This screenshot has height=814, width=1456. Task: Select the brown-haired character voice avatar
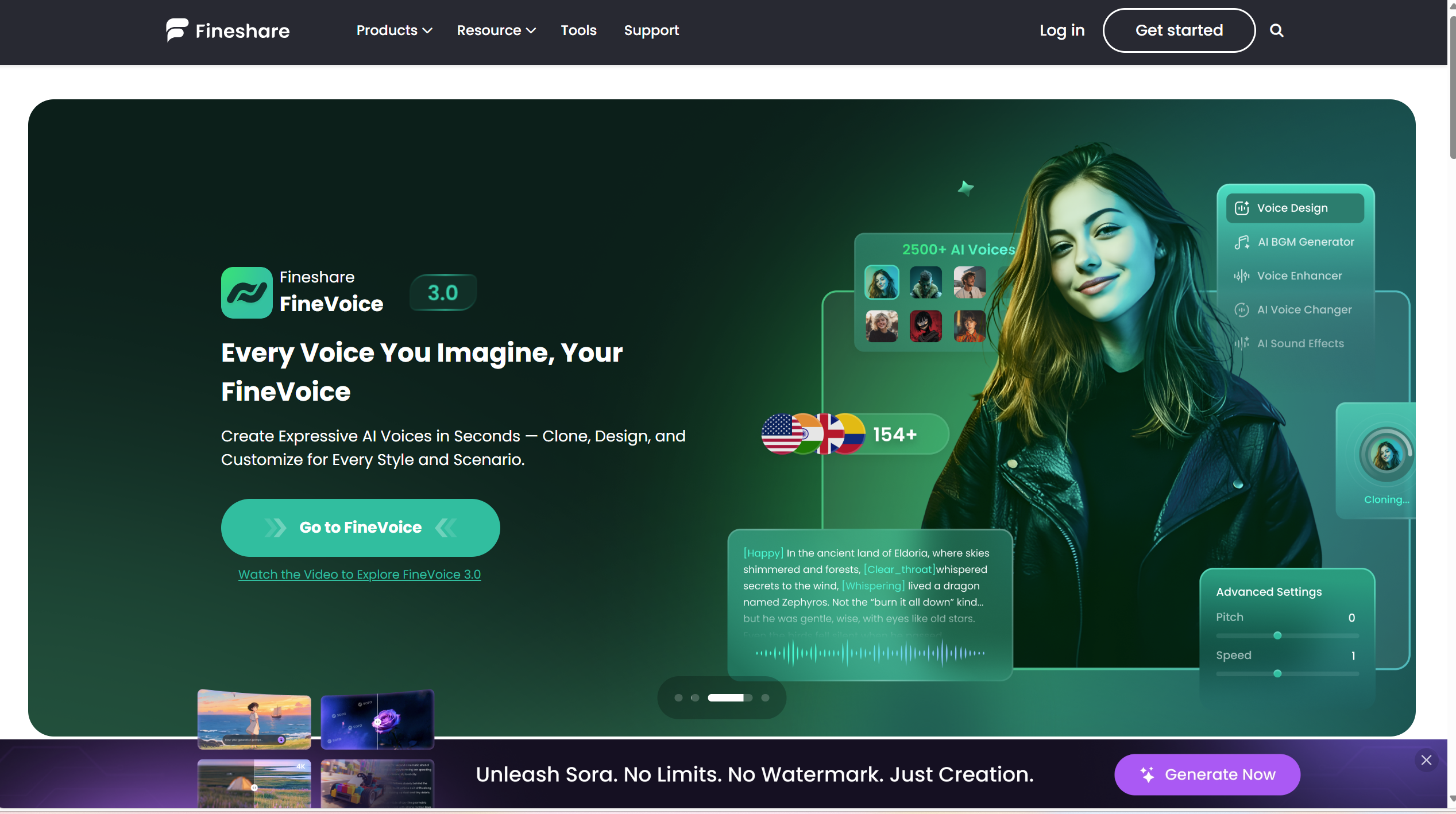pyautogui.click(x=970, y=326)
